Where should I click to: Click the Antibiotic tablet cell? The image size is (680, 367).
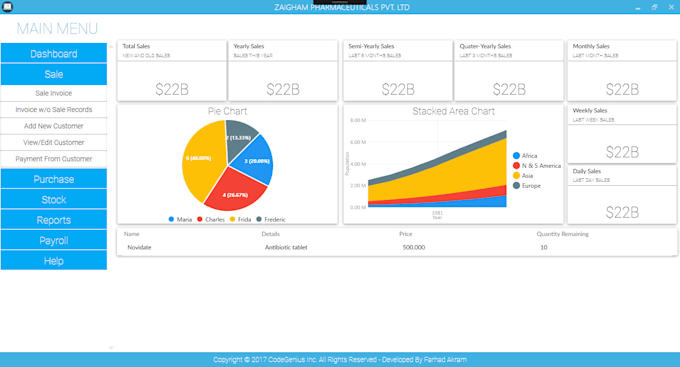[286, 247]
